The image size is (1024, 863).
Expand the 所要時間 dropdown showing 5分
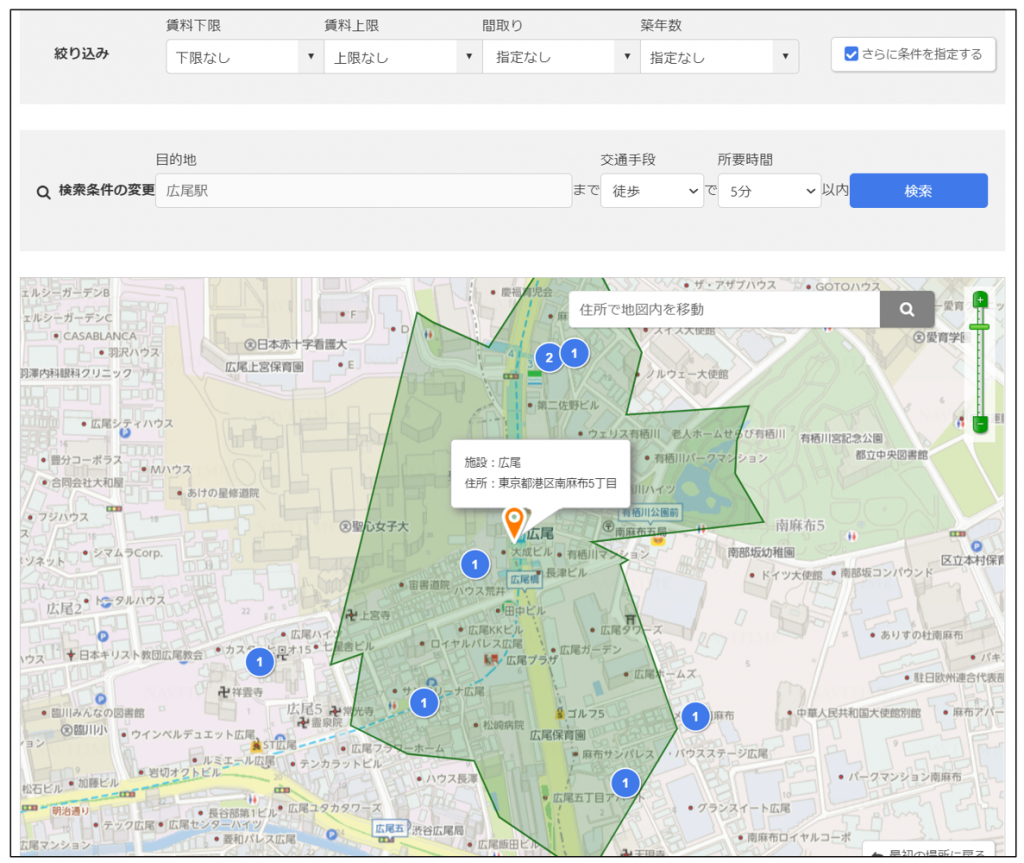click(769, 191)
